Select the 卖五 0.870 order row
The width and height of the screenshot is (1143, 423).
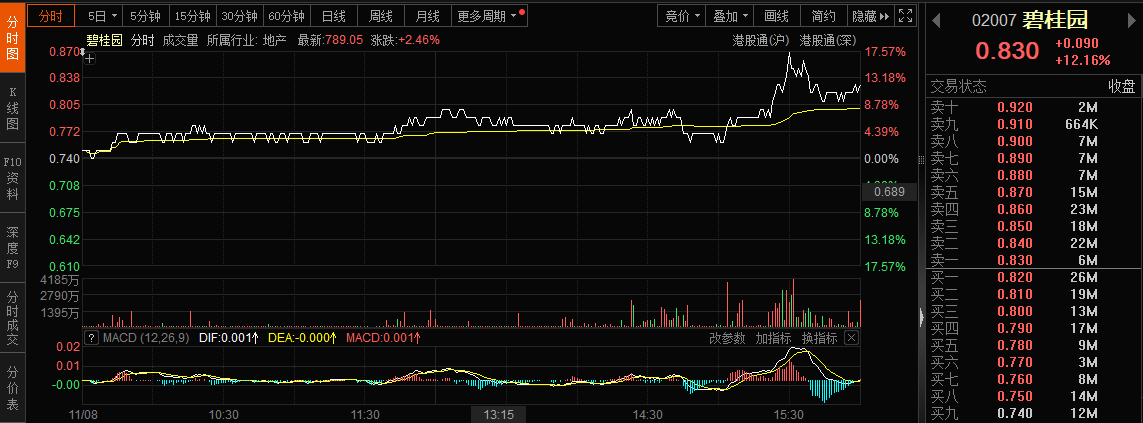click(1034, 192)
